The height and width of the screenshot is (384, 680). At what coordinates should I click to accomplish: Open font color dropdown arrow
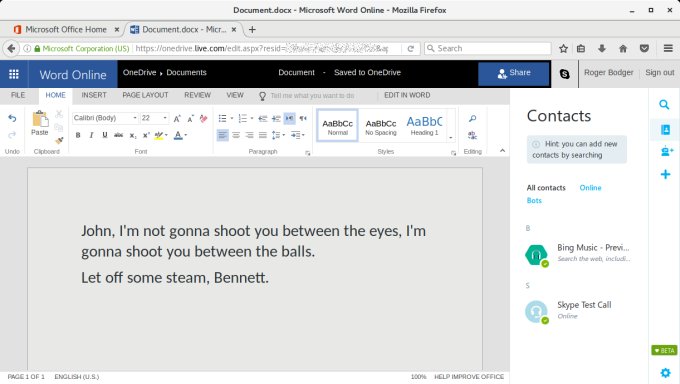186,135
